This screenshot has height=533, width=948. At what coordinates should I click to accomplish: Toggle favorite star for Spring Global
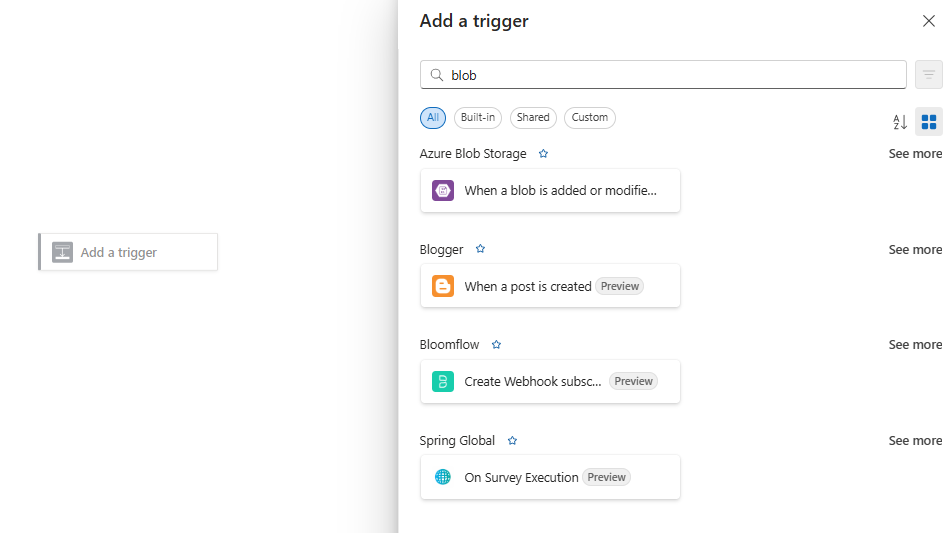(513, 441)
